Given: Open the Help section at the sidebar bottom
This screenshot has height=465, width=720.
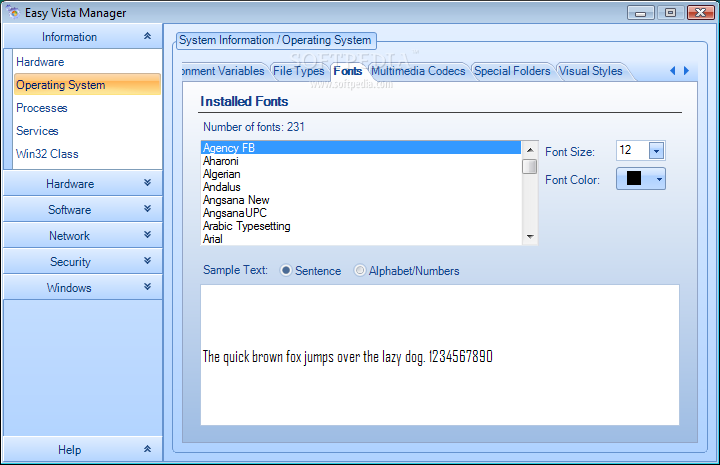Looking at the screenshot, I should [x=83, y=449].
